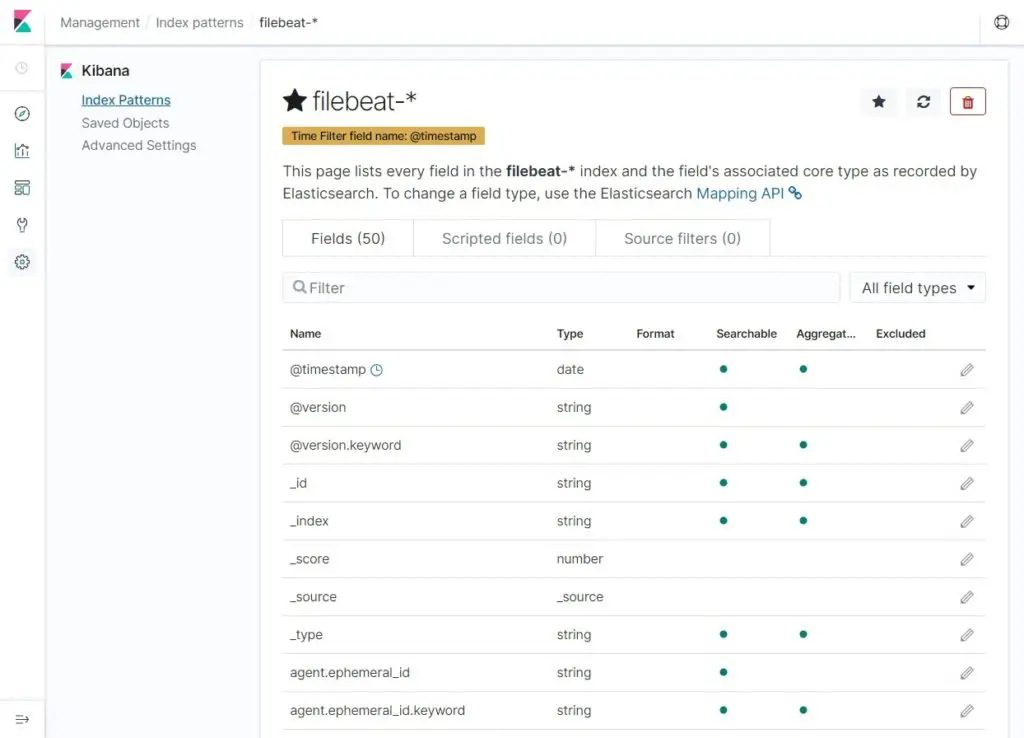This screenshot has height=738, width=1024.
Task: Set filebeat-* as default index pattern
Action: (x=878, y=102)
